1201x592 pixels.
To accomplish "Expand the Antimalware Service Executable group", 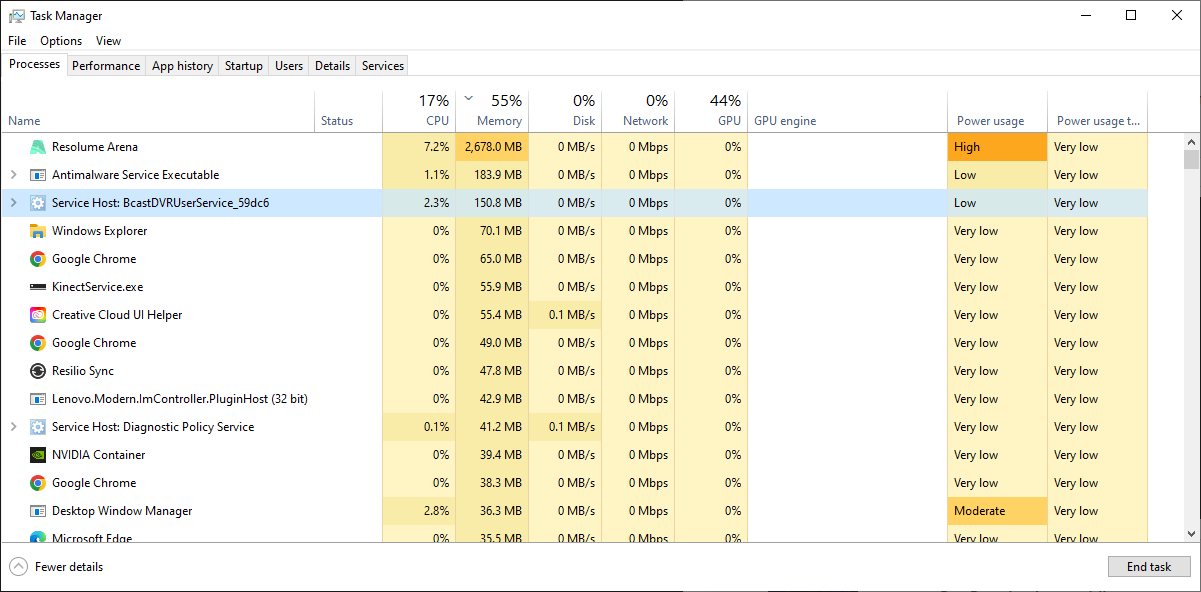I will (13, 175).
